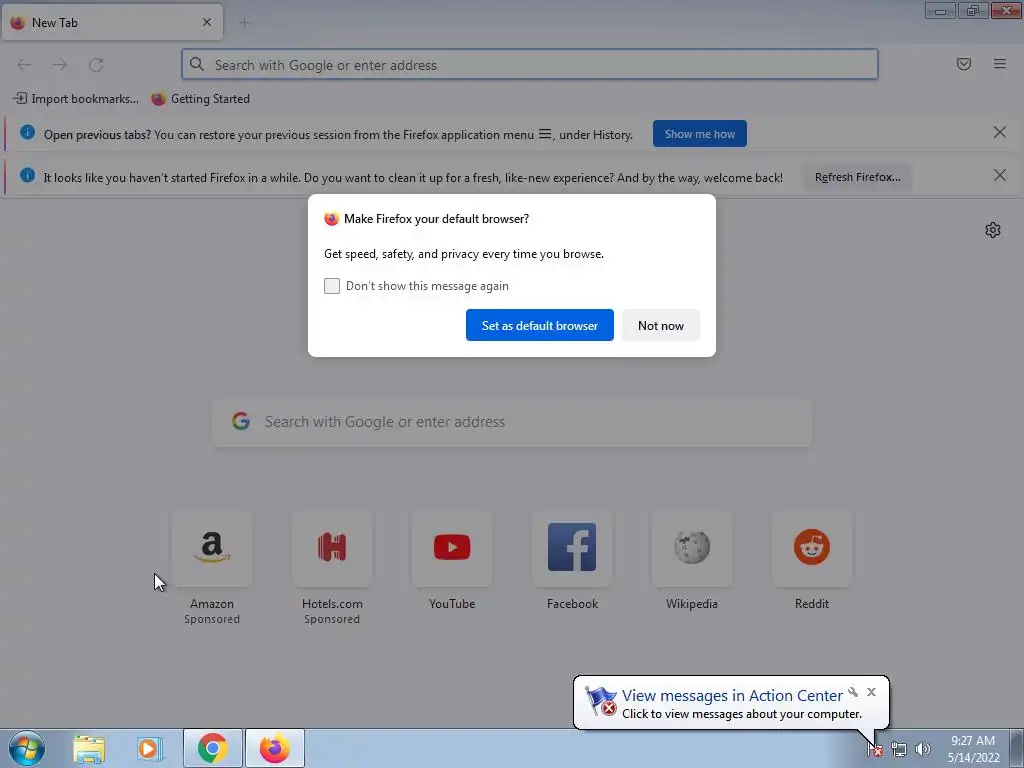Reload the page with the refresh icon
Image resolution: width=1024 pixels, height=768 pixels.
pos(96,65)
